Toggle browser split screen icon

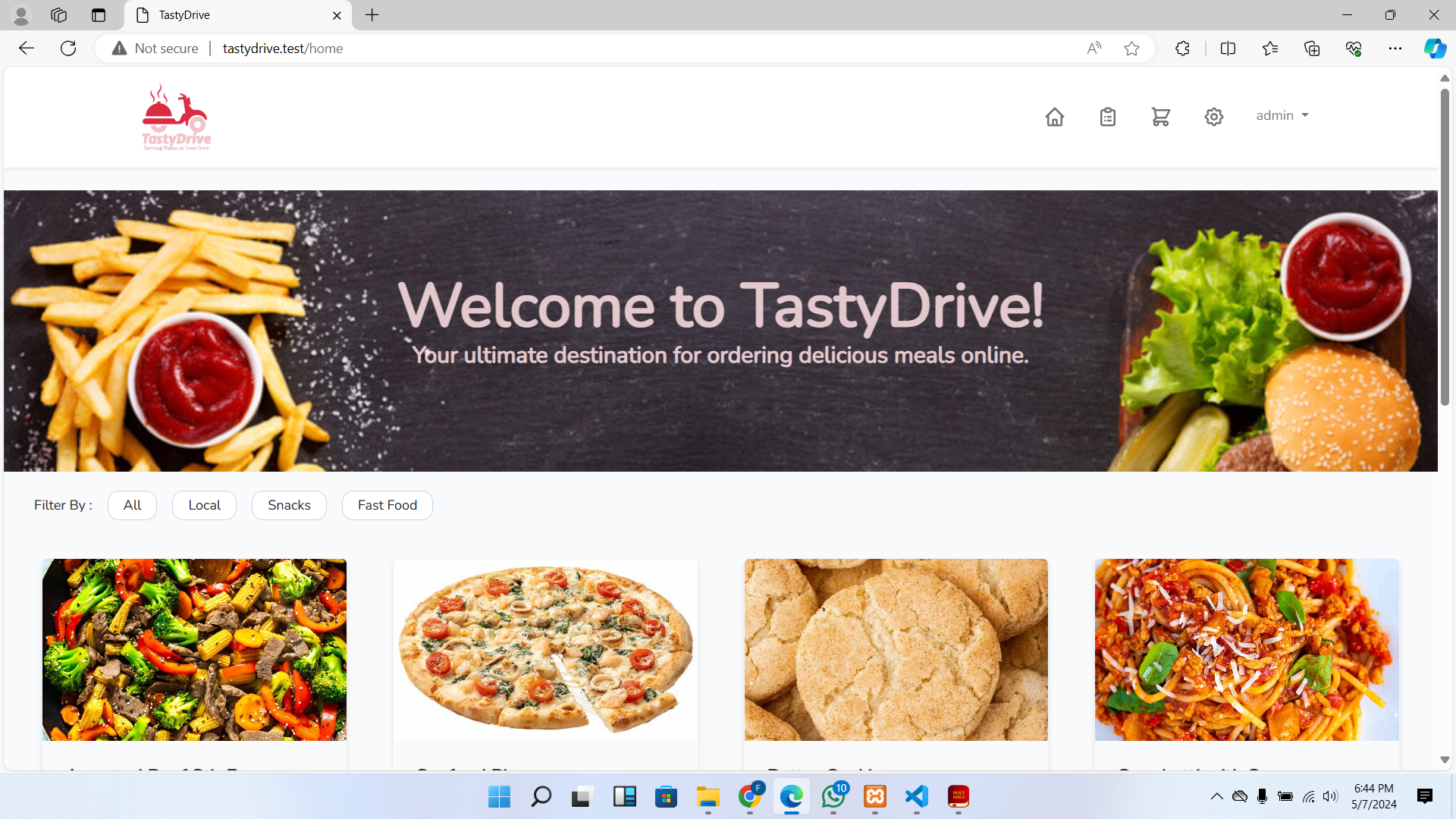(x=1228, y=49)
